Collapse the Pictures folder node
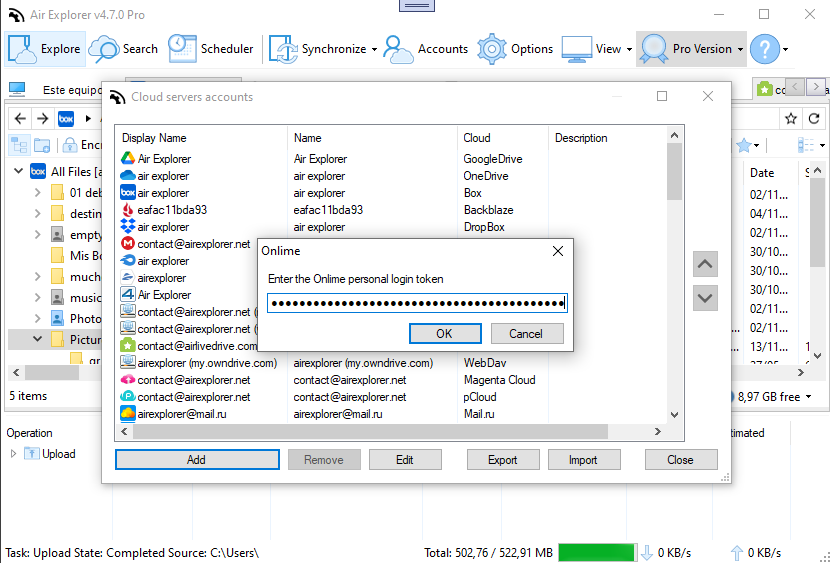This screenshot has height=563, width=833. 37,339
